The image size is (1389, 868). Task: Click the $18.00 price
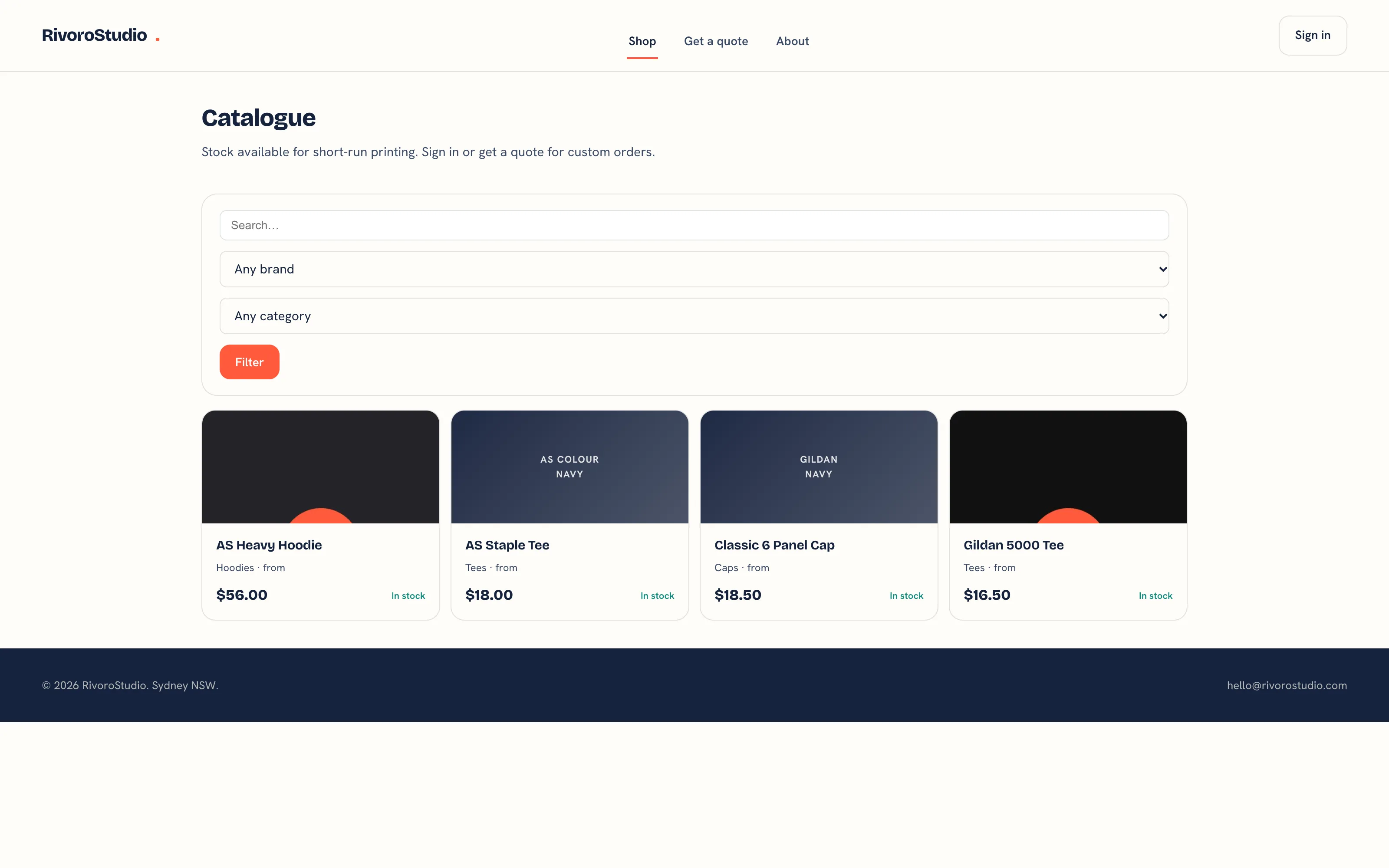(489, 595)
